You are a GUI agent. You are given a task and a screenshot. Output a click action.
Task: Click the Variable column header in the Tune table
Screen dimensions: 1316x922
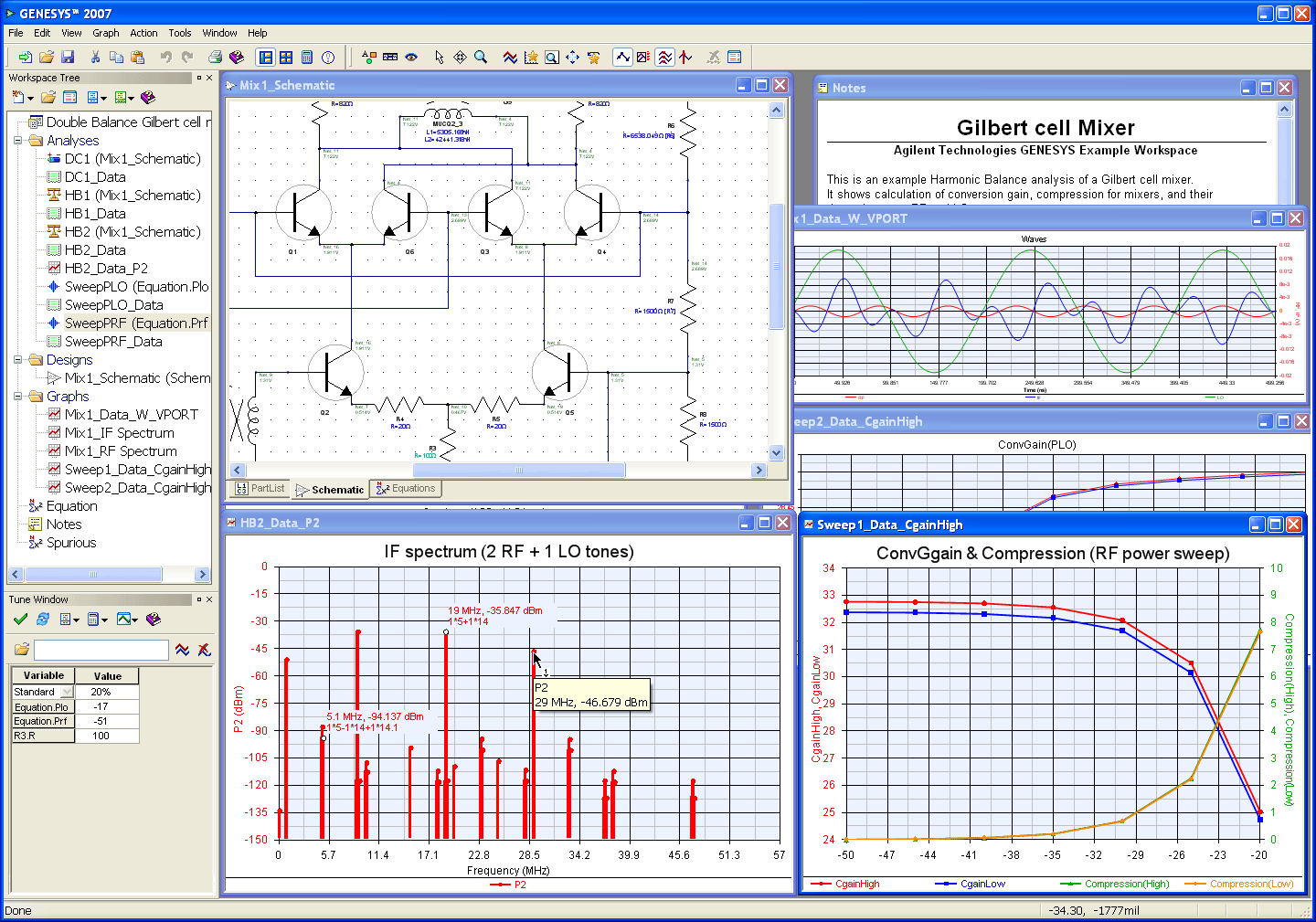(x=43, y=675)
